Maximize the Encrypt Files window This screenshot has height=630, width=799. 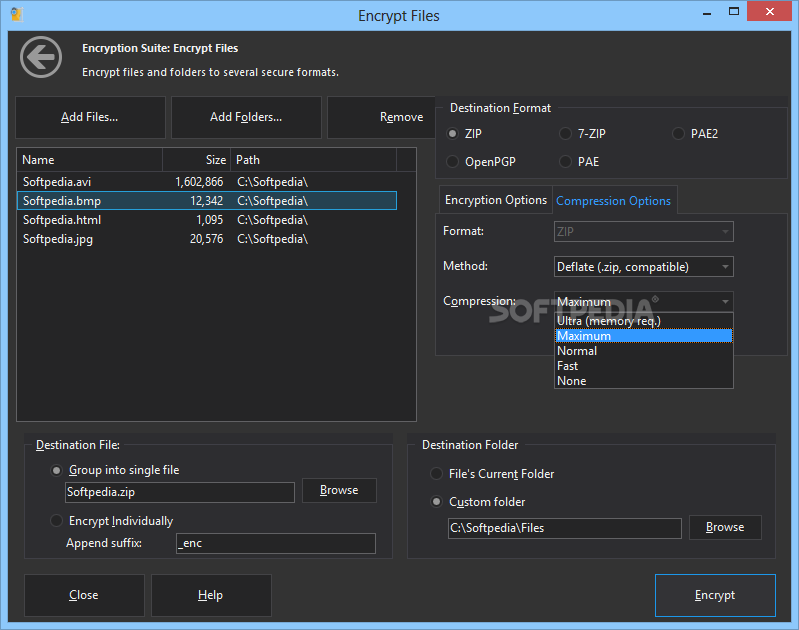point(734,12)
